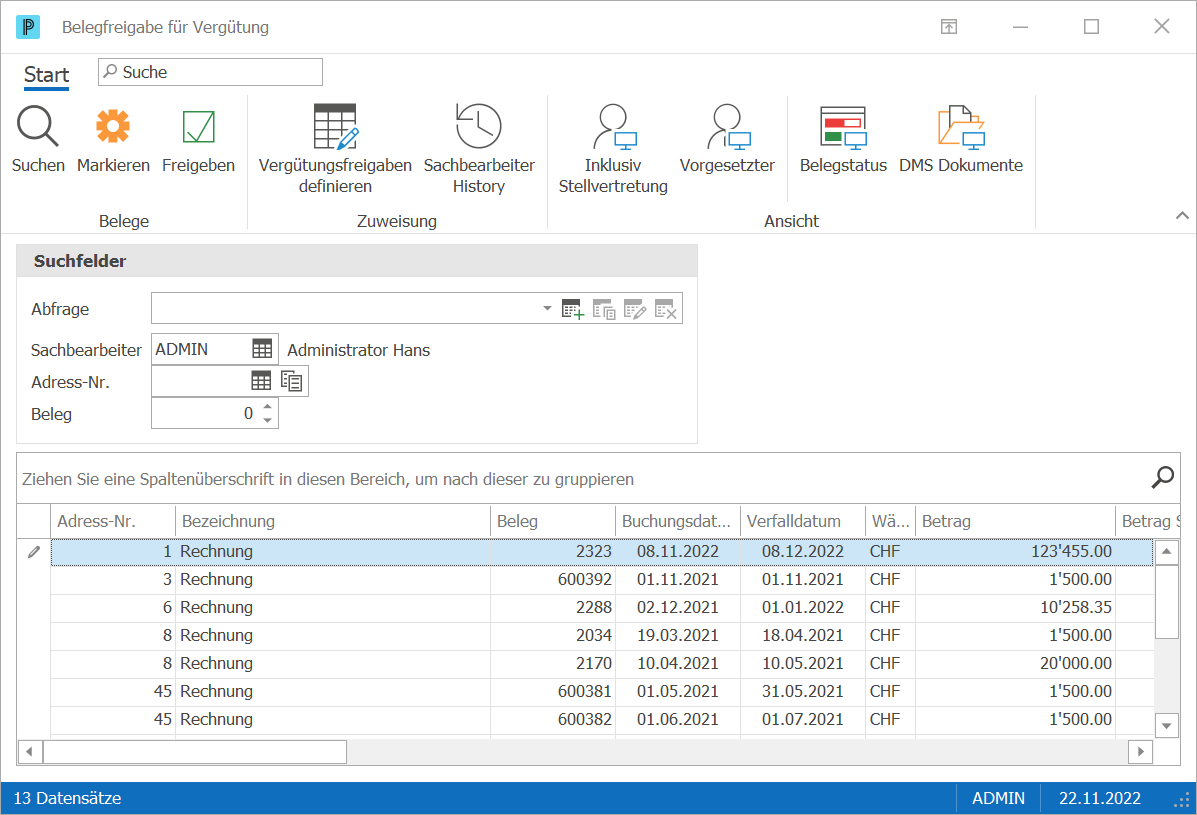
Task: Click the Suchen magnifier icon
Action: [37, 126]
